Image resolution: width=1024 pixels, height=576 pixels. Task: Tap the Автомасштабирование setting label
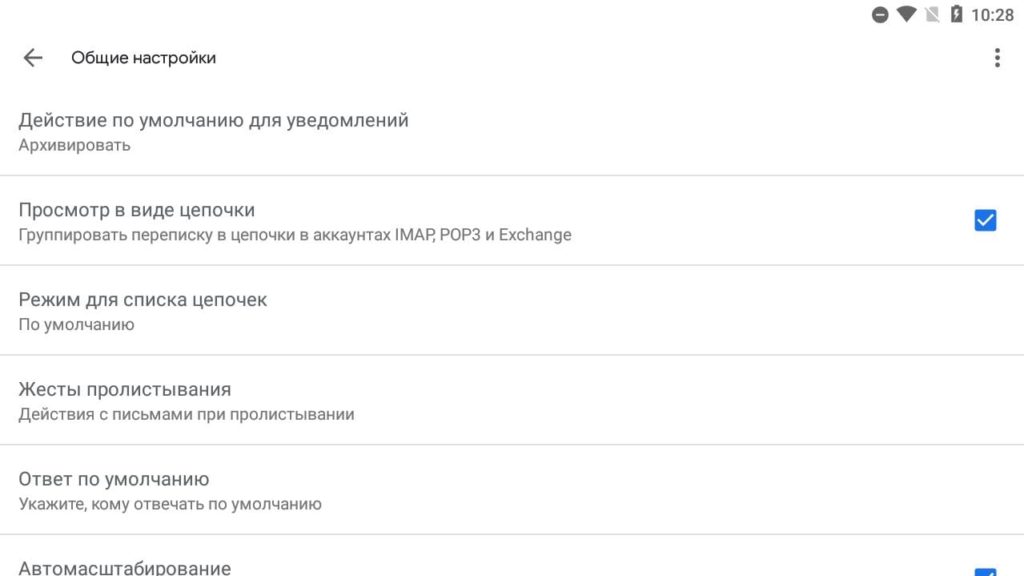[125, 568]
